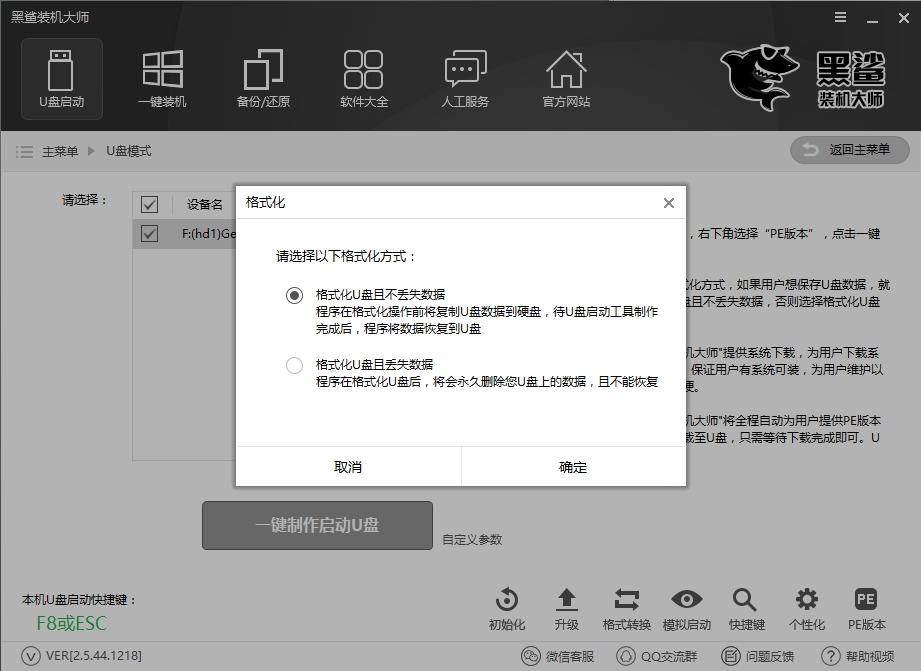
Task: Select 格式化U盘且不丢失数据 option
Action: (x=294, y=296)
